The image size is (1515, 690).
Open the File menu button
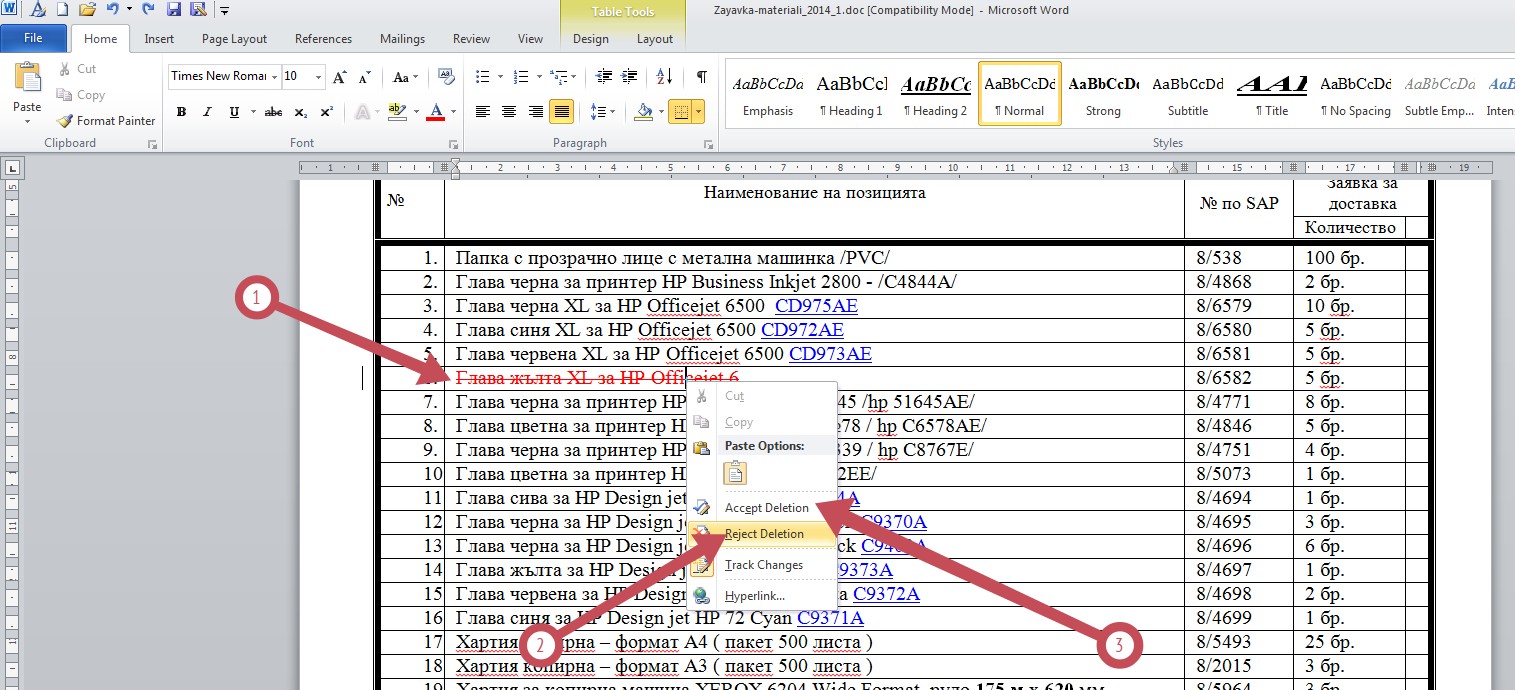click(33, 39)
